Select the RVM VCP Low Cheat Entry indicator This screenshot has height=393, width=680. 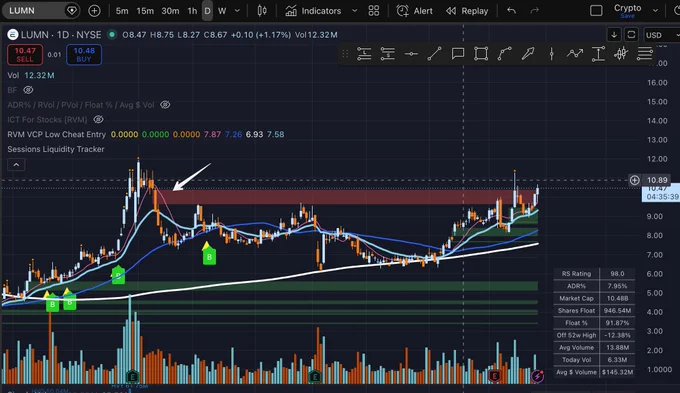tap(56, 134)
